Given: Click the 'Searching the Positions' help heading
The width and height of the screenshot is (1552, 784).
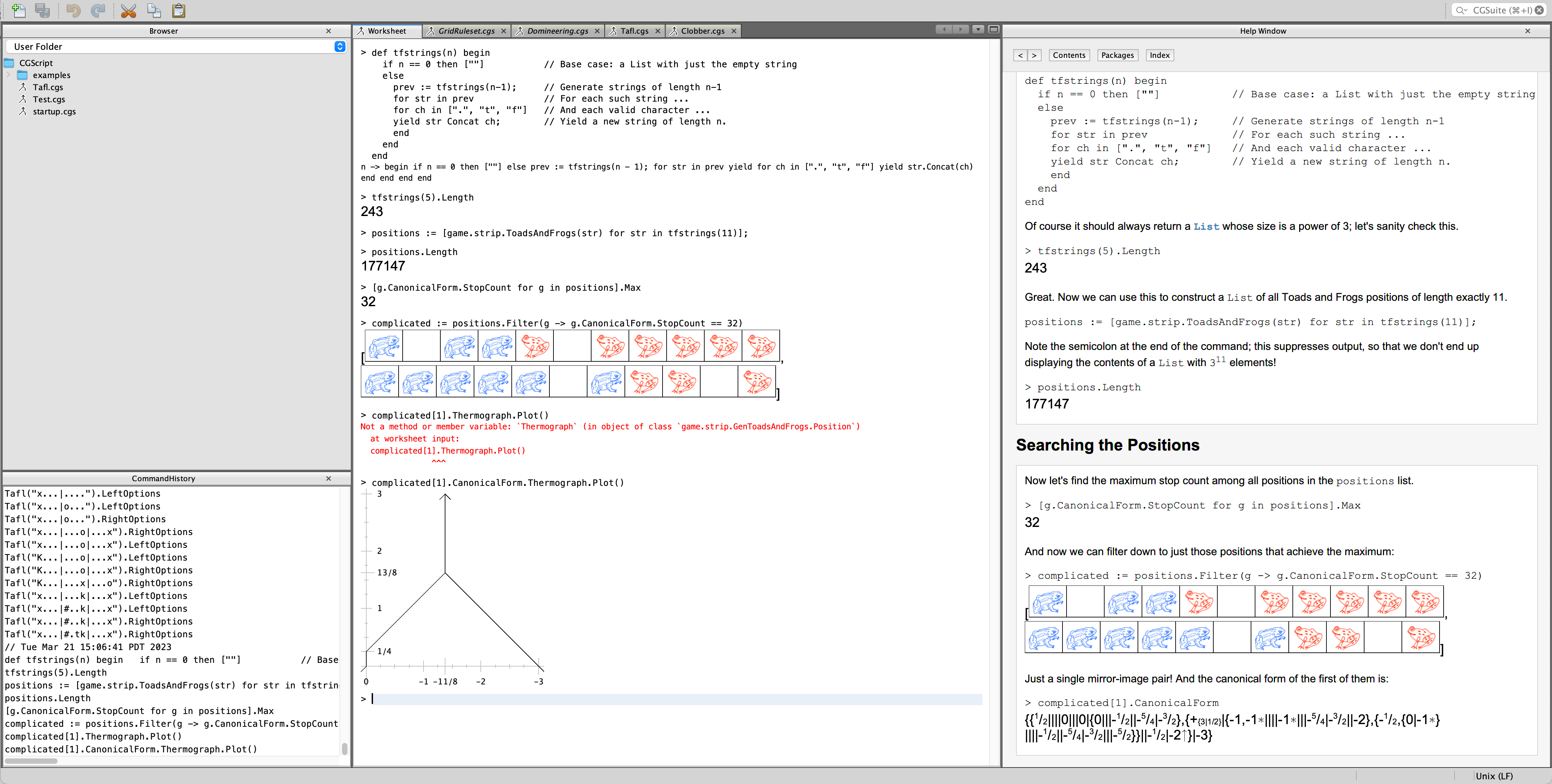Looking at the screenshot, I should point(1107,445).
